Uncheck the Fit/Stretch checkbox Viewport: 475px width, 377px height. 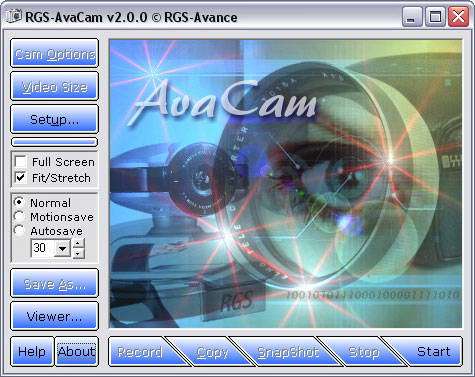(21, 178)
